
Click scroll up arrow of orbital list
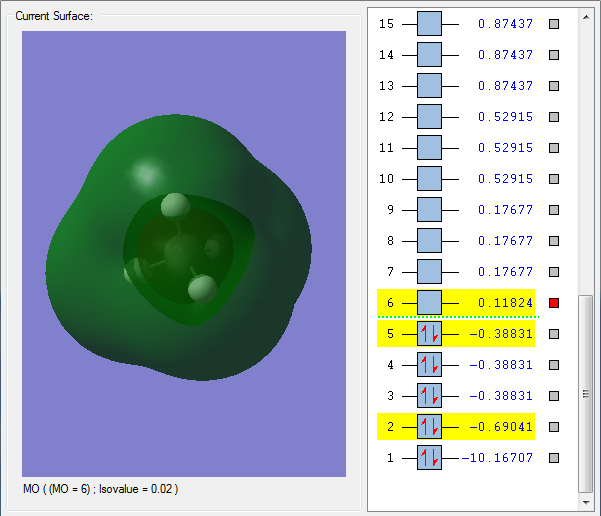pos(586,17)
